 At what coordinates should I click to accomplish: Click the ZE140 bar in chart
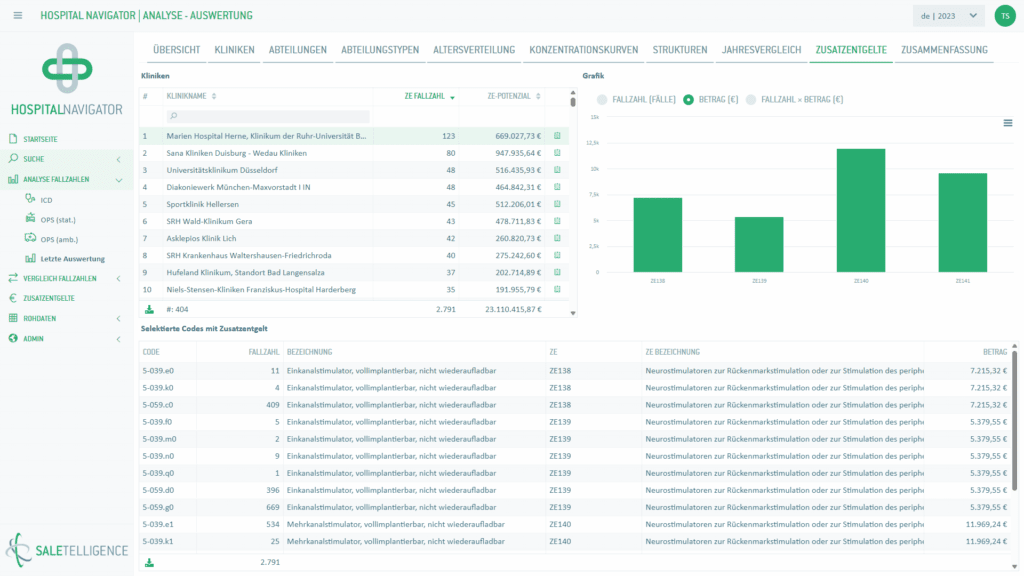tap(861, 210)
